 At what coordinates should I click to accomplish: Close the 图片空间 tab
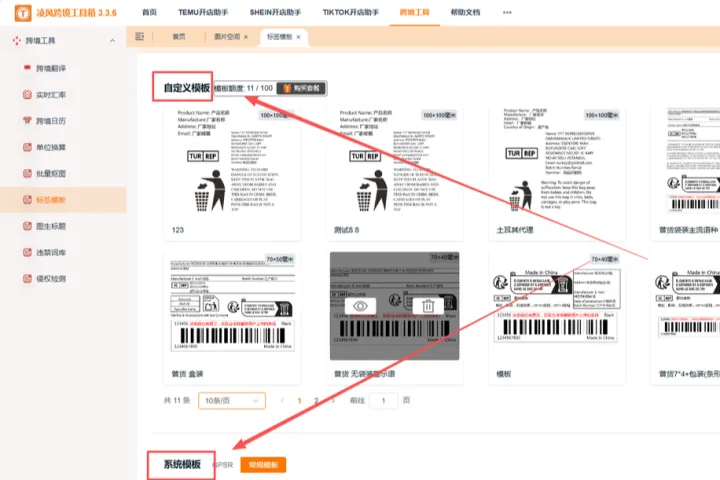coord(246,37)
